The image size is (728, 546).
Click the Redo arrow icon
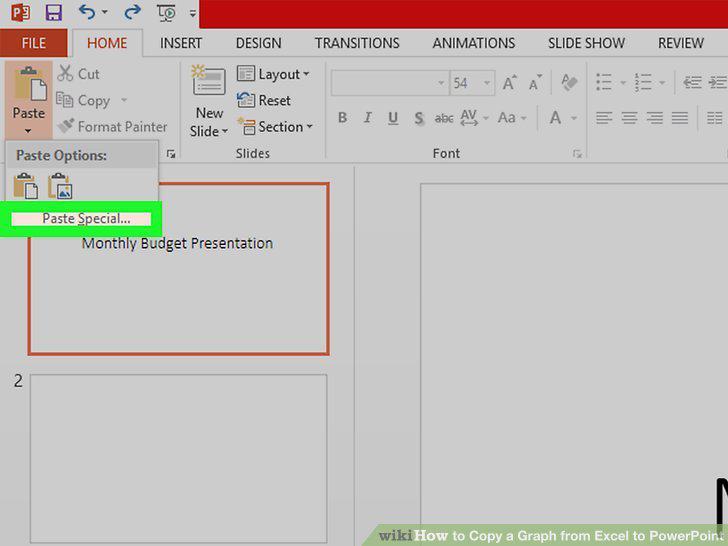pos(132,12)
